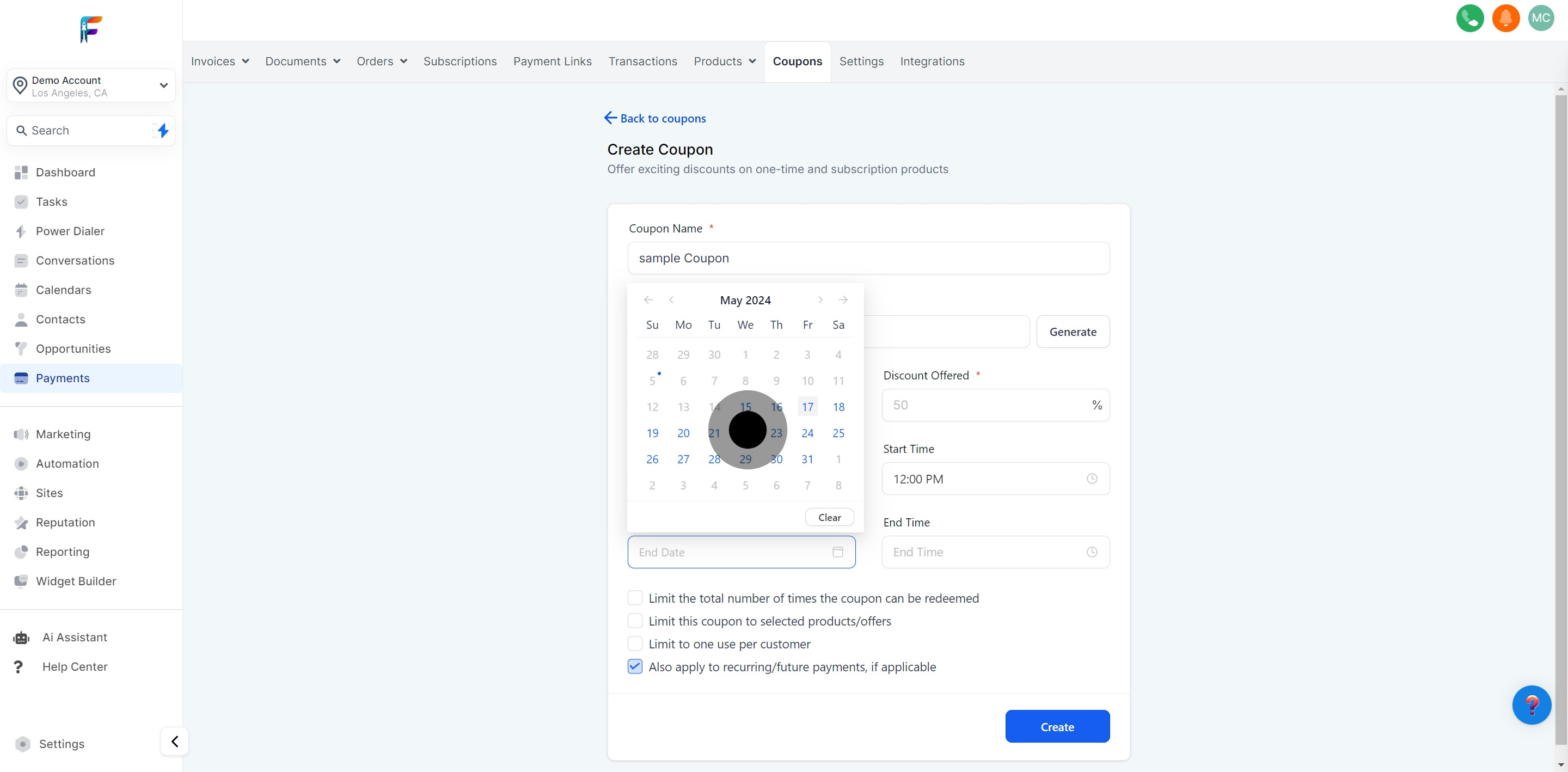Enable limit total redemptions checkbox
The width and height of the screenshot is (1568, 772).
[x=635, y=598]
